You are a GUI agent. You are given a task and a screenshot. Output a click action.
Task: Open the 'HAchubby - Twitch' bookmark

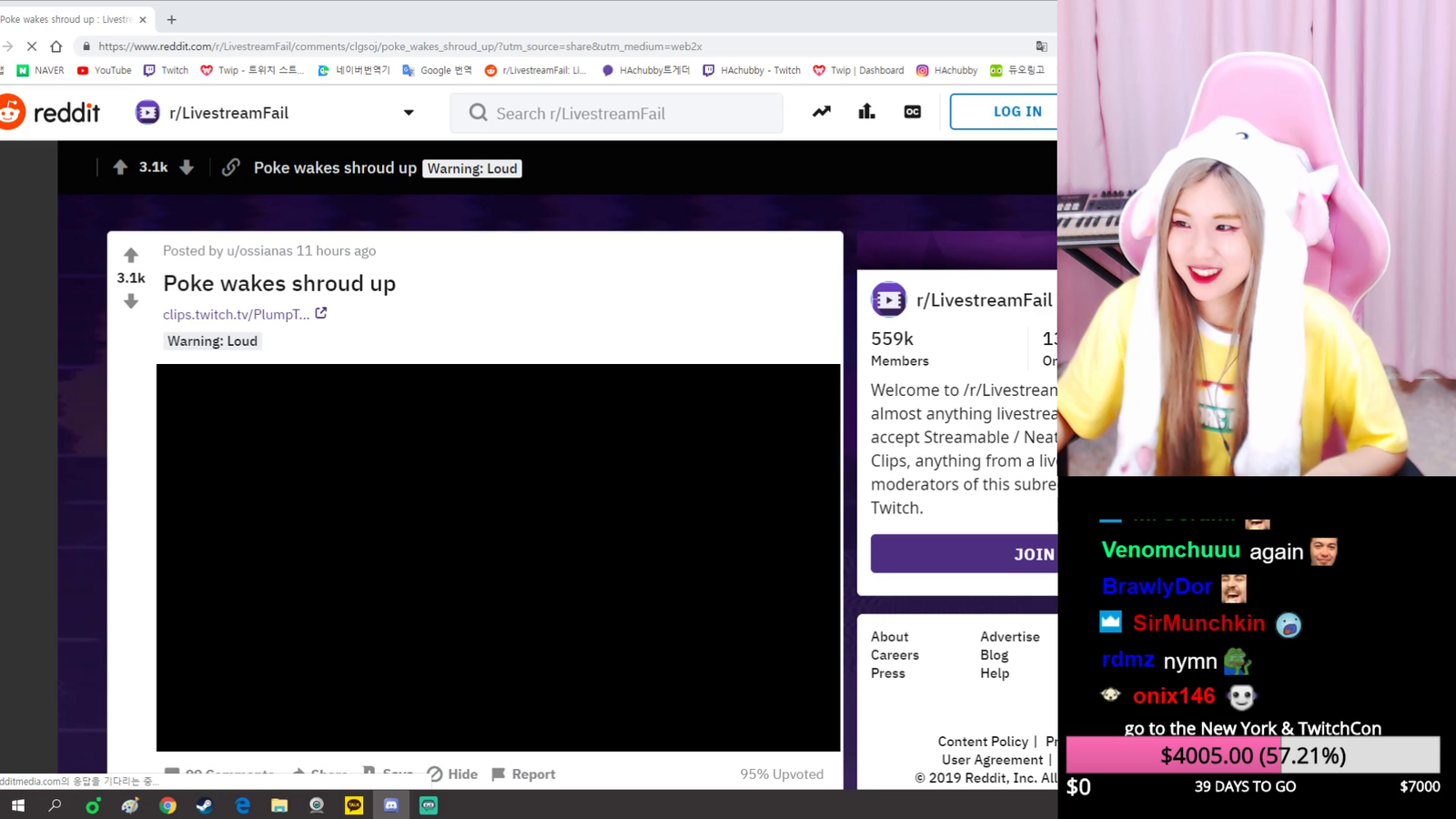[x=752, y=70]
